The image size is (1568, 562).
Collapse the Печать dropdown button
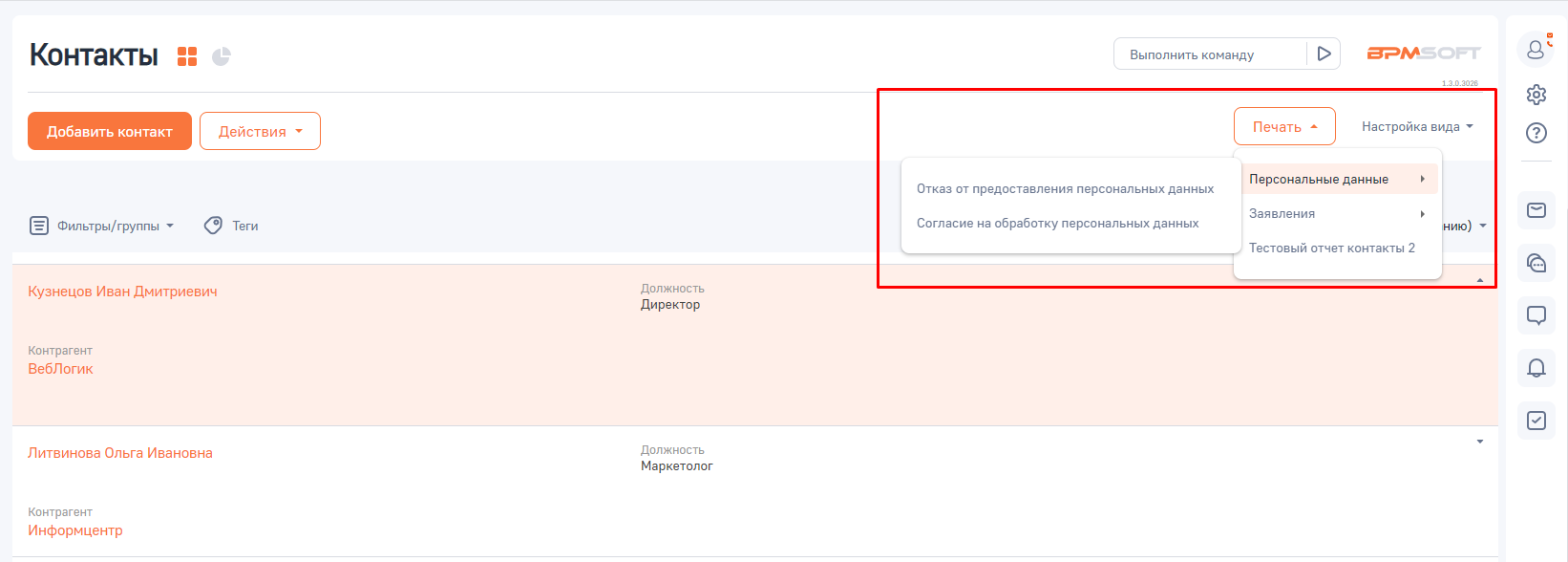[x=1284, y=126]
